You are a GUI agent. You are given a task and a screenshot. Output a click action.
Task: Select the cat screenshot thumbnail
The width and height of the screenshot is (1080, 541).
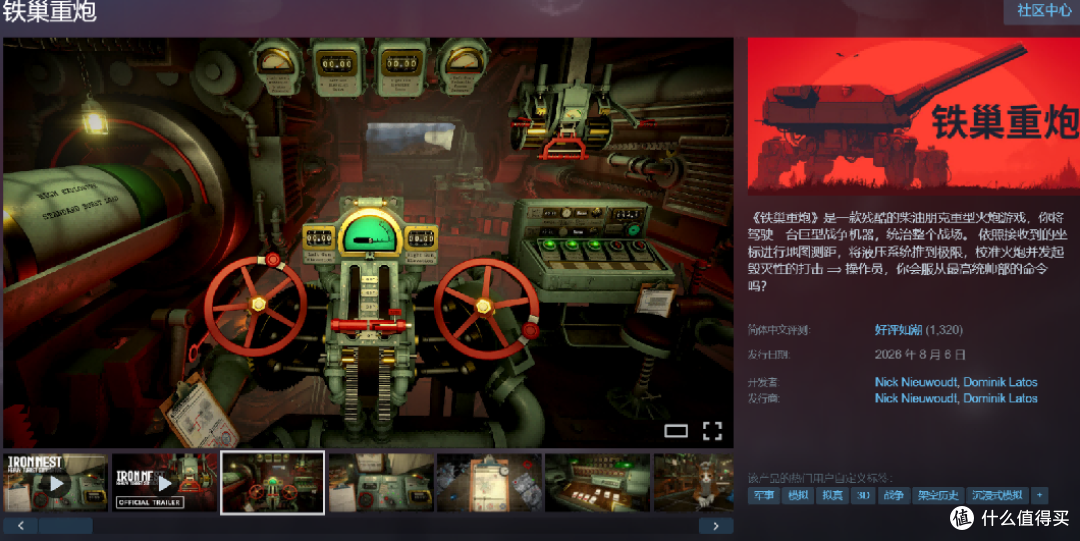click(x=694, y=482)
